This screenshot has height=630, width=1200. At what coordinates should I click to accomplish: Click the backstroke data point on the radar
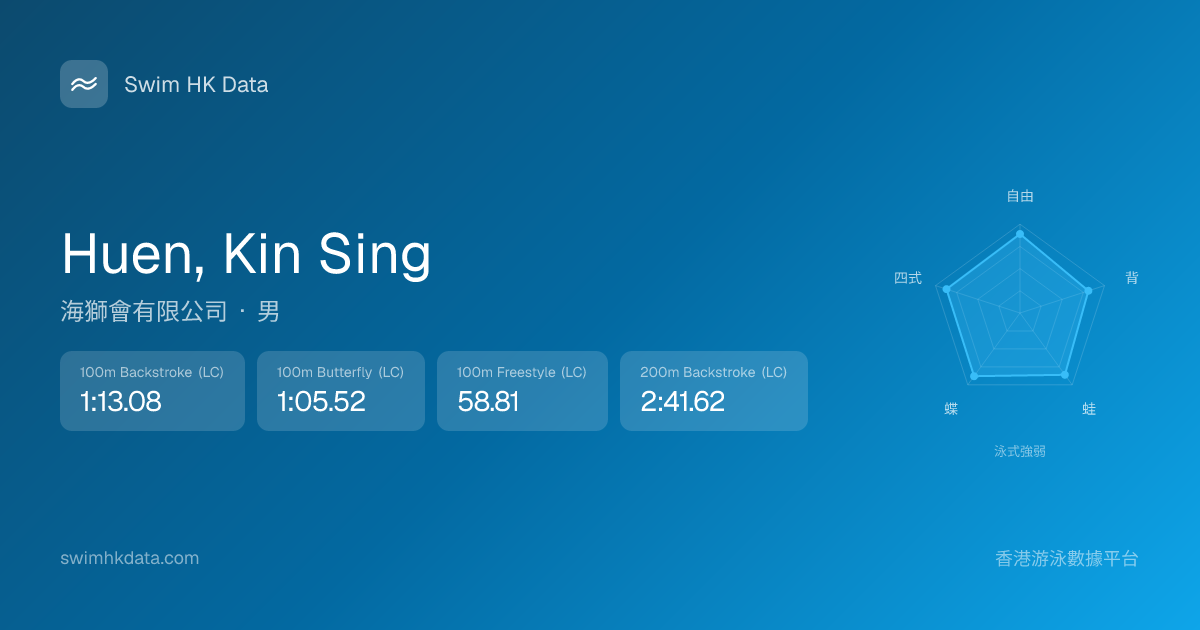(1088, 290)
